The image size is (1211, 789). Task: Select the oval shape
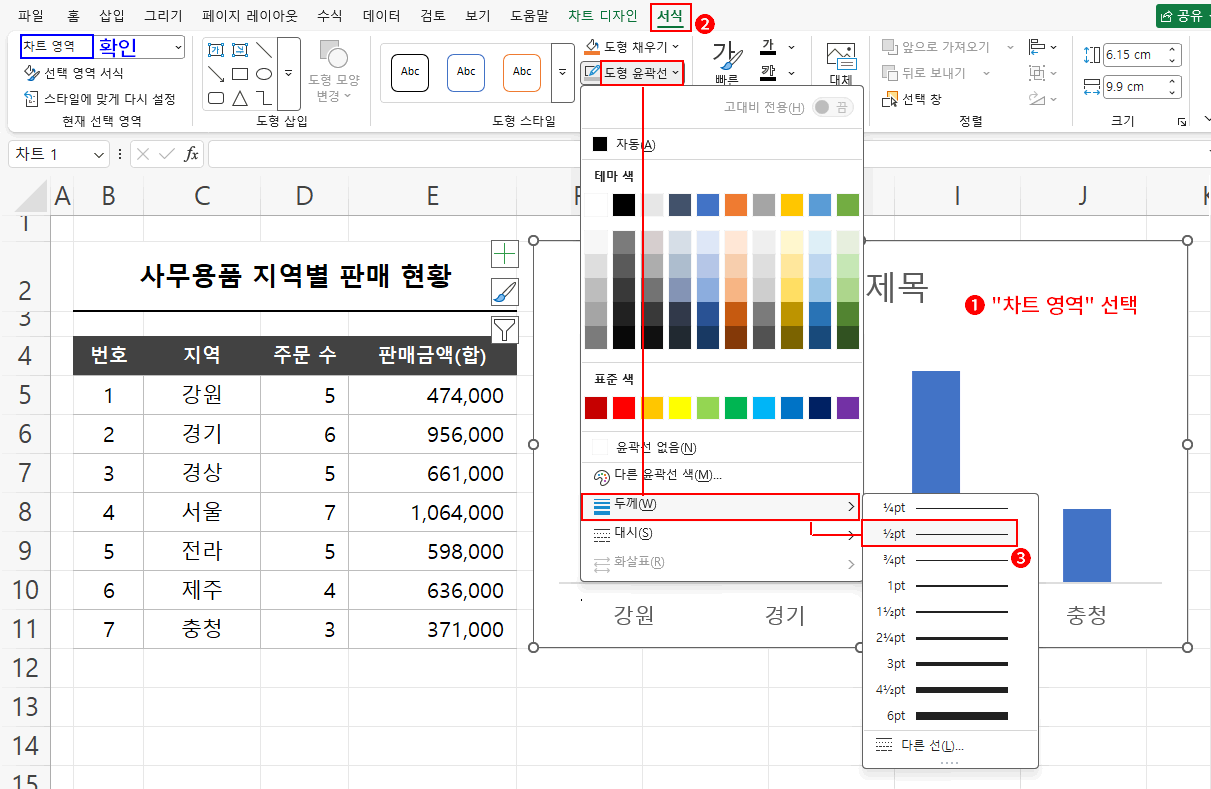(264, 73)
